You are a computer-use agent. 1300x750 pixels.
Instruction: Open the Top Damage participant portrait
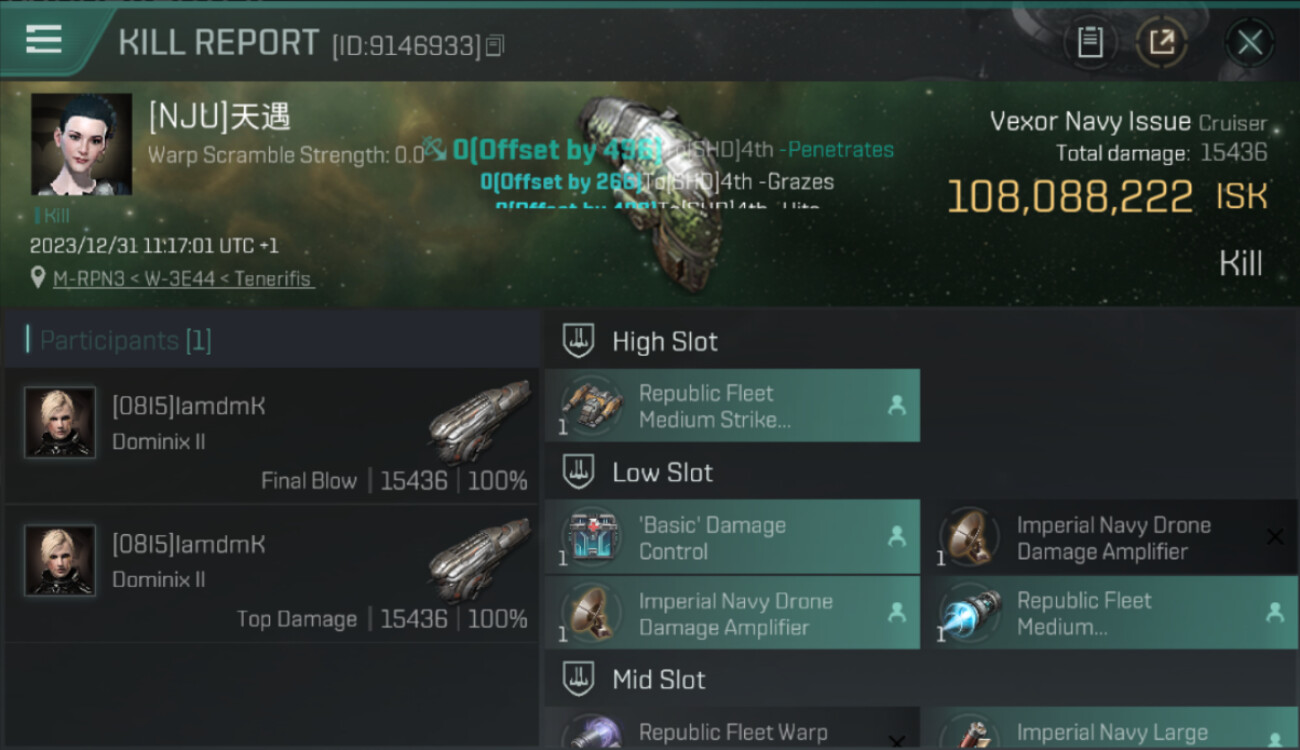pos(60,560)
